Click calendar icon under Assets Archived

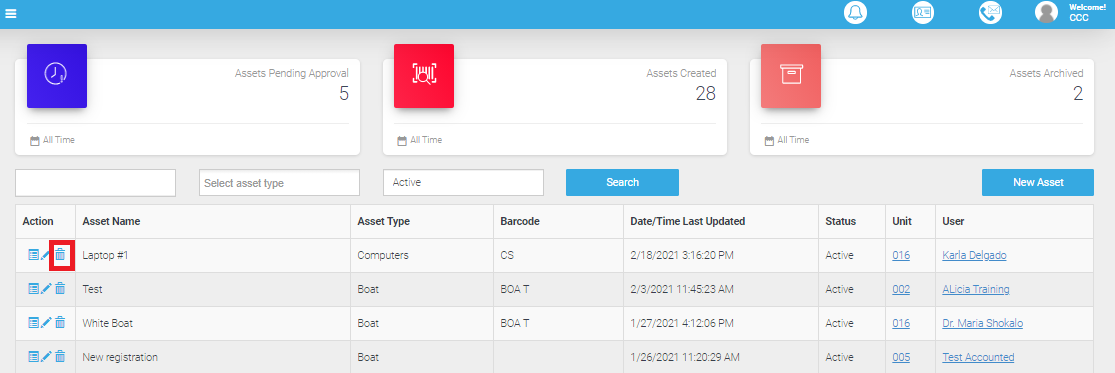coord(768,141)
